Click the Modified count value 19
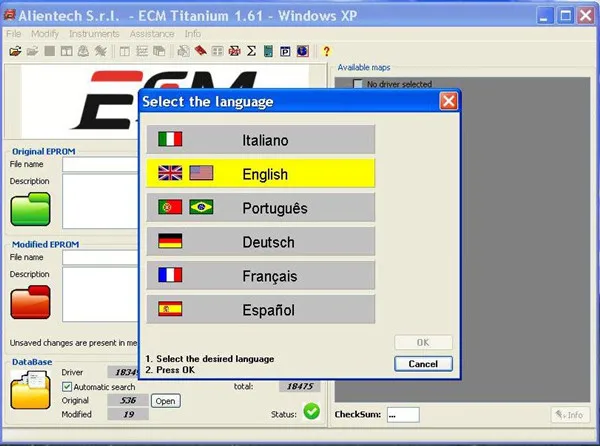Screen dimensions: 600x446 click(x=128, y=414)
